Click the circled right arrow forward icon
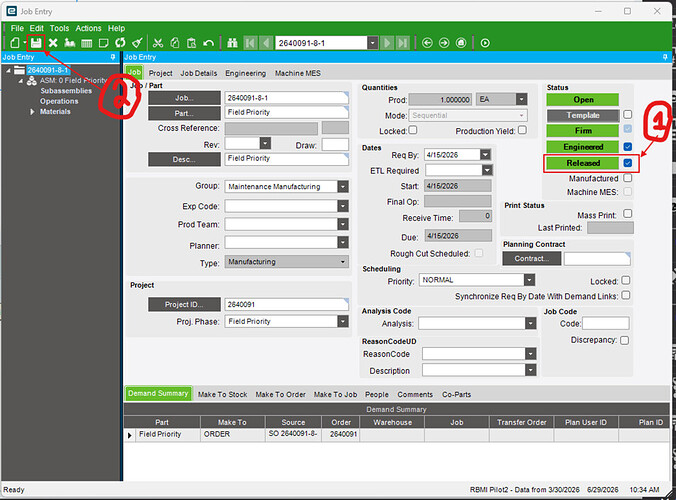Screen dimensions: 676x500 (444, 43)
